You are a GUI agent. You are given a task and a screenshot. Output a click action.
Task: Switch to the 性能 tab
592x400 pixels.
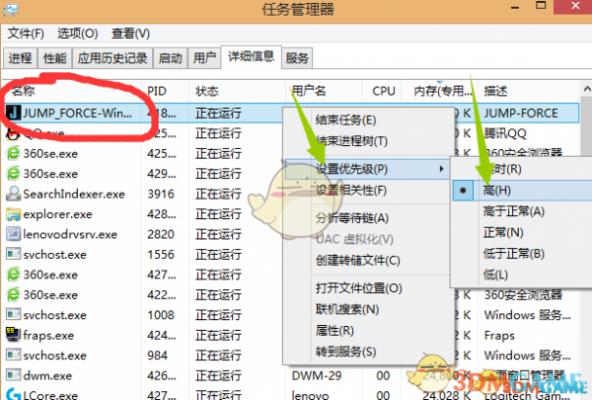pos(55,58)
